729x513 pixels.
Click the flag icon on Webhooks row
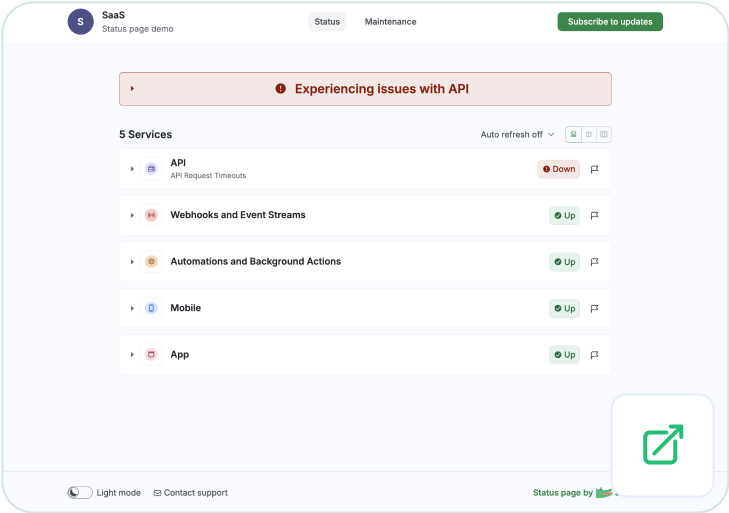594,215
